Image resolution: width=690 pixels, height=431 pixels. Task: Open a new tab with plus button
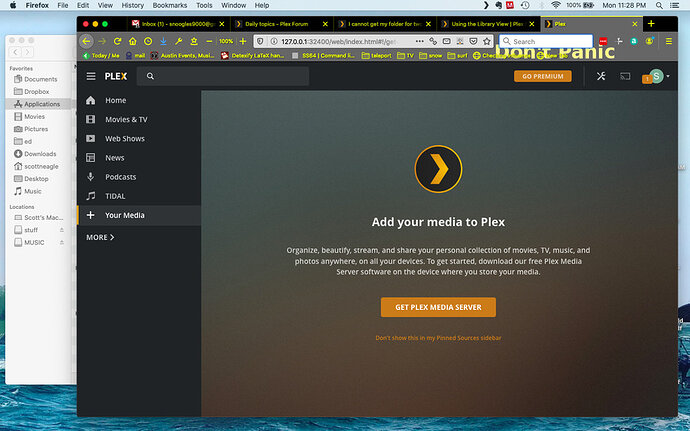pos(651,24)
